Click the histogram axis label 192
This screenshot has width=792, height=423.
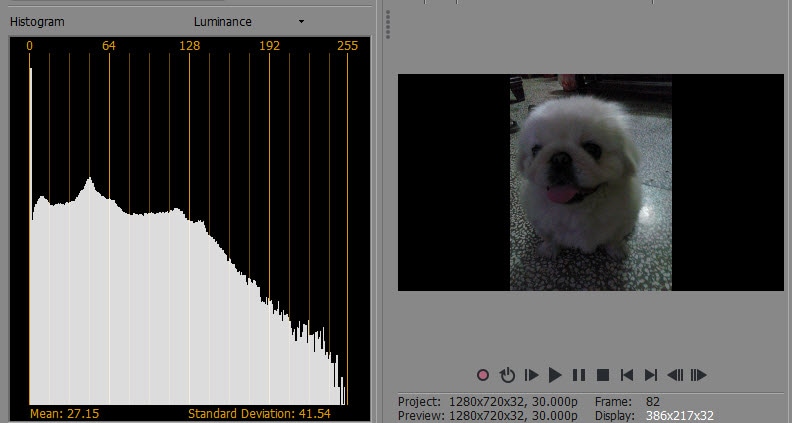[x=269, y=46]
